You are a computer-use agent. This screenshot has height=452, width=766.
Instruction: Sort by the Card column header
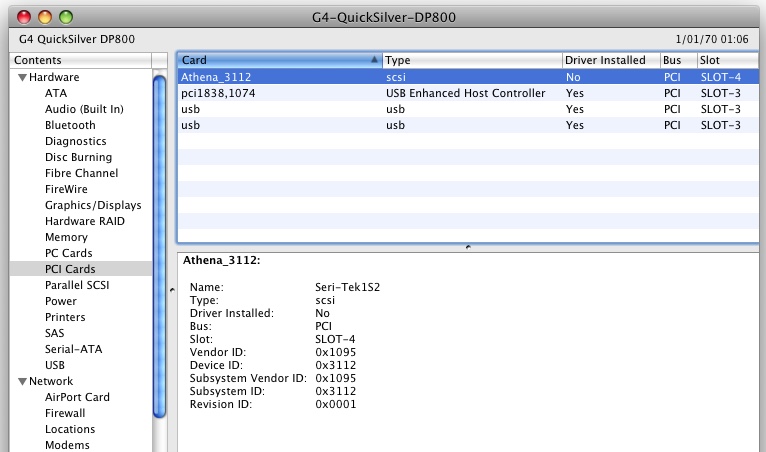click(280, 60)
